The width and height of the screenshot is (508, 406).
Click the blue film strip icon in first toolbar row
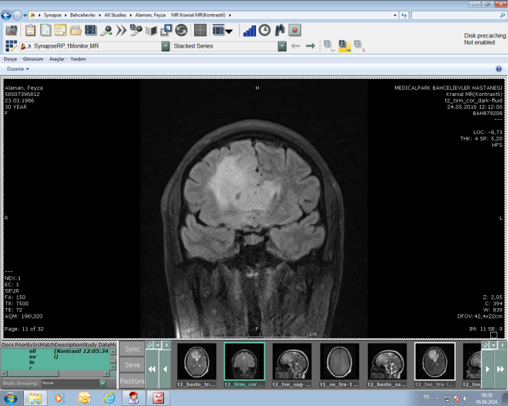(91, 30)
